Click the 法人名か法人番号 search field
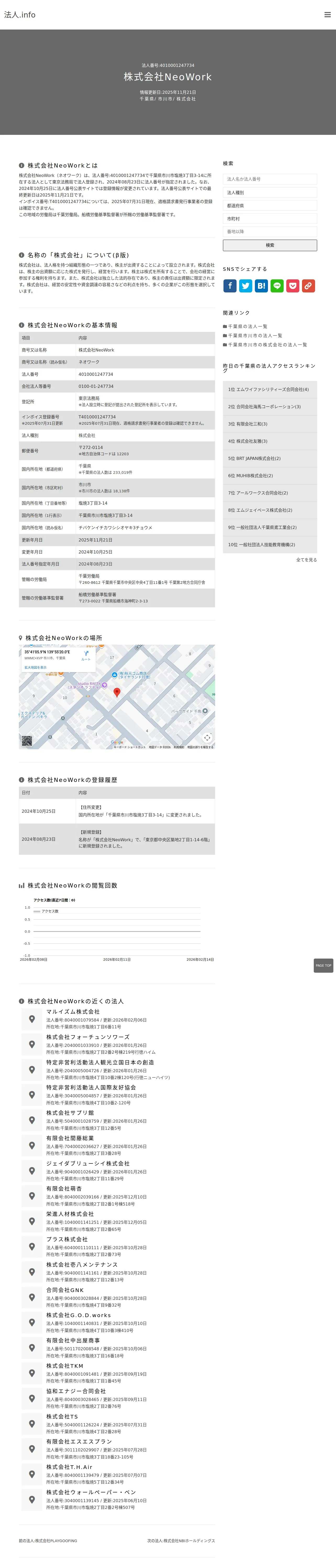The width and height of the screenshot is (336, 1568). 270,179
